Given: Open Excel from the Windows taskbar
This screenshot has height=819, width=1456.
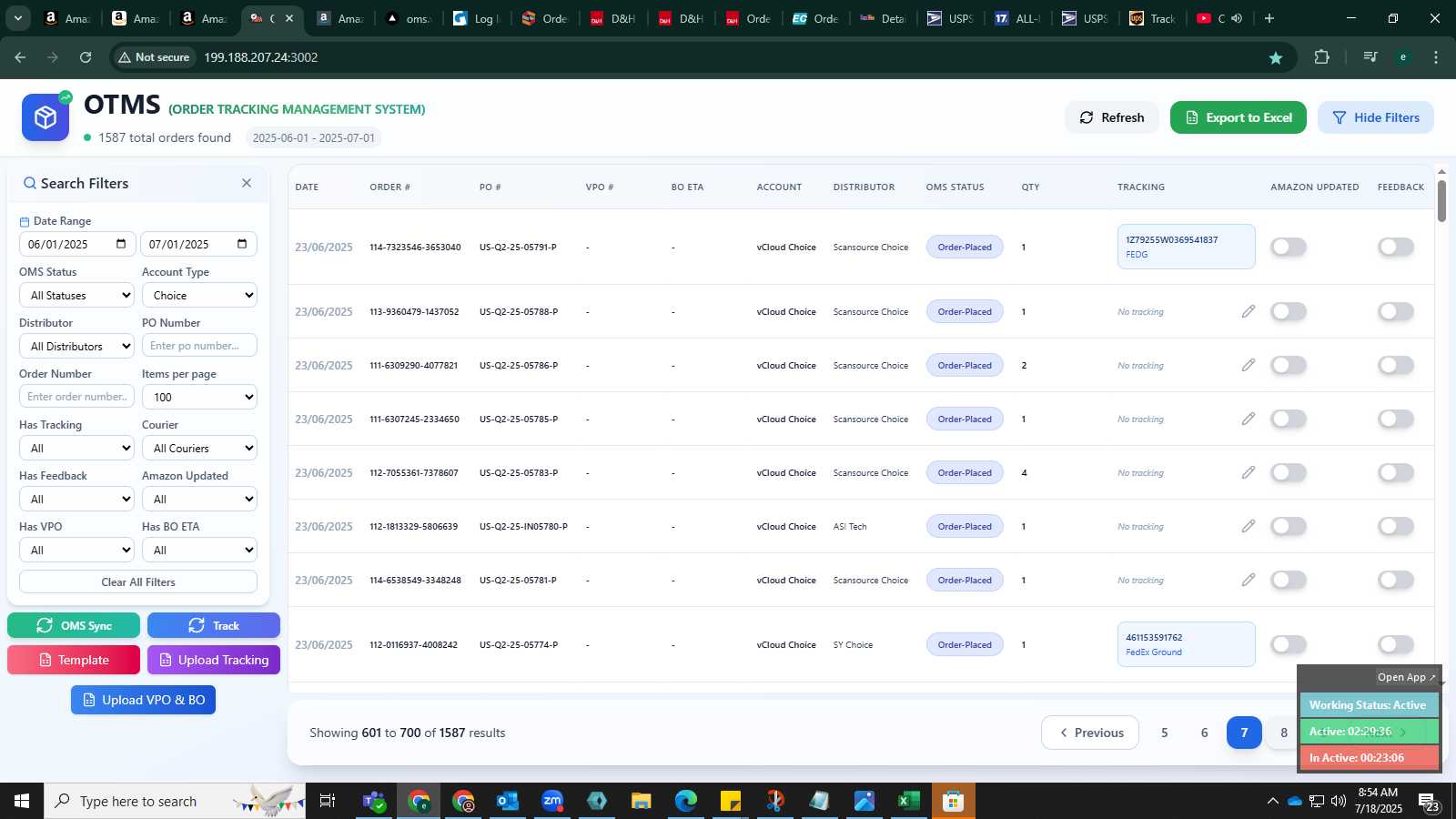Looking at the screenshot, I should (907, 801).
